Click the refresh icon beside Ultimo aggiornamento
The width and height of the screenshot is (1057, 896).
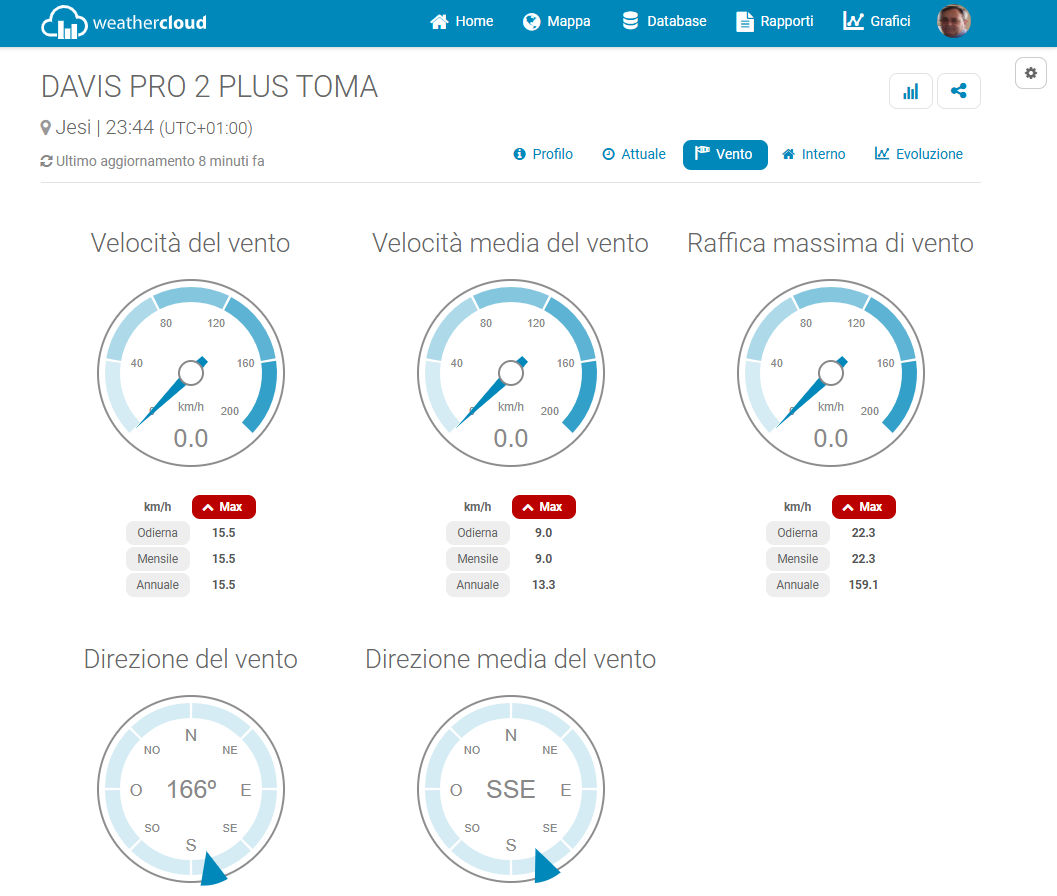pyautogui.click(x=46, y=161)
